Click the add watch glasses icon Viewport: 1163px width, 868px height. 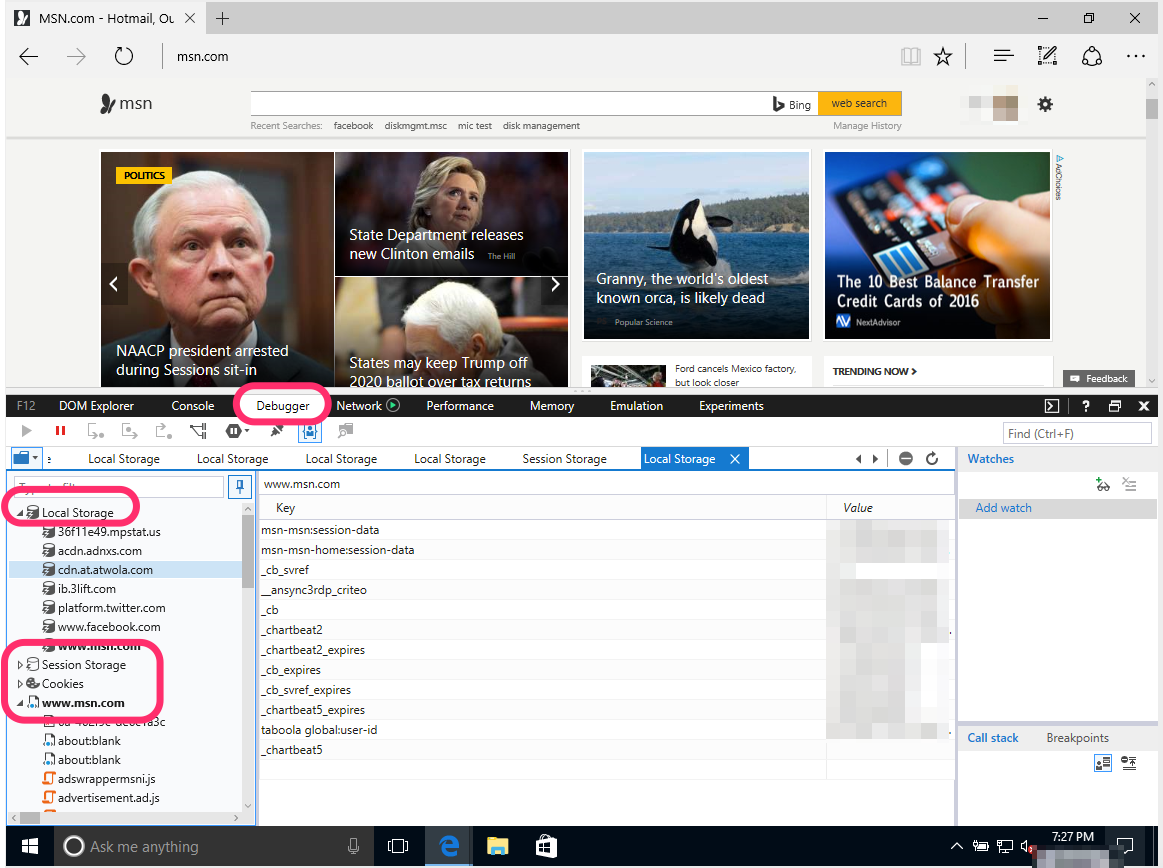(x=1103, y=484)
